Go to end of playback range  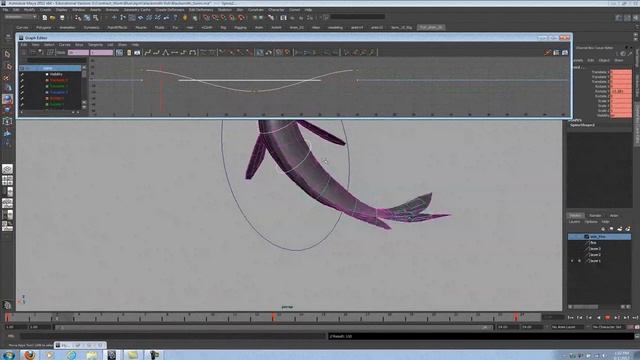(x=636, y=317)
